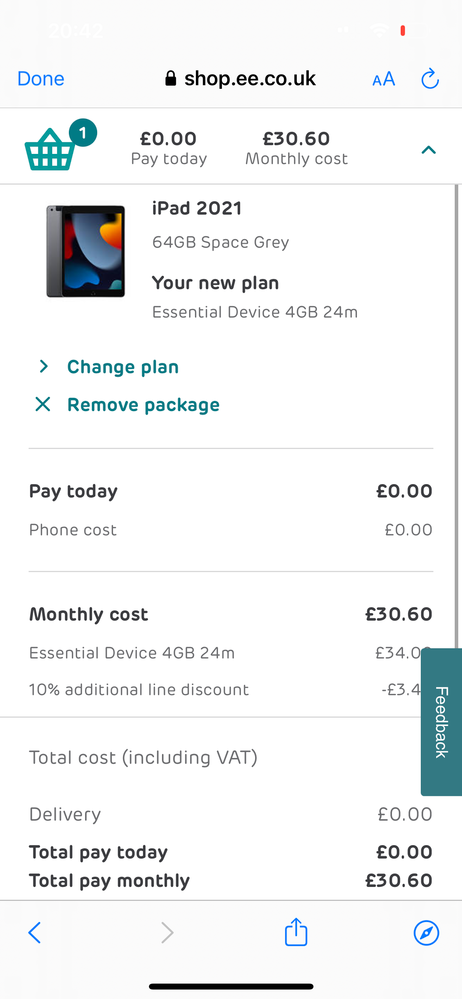
Task: Open the Feedback side tab
Action: click(x=441, y=722)
